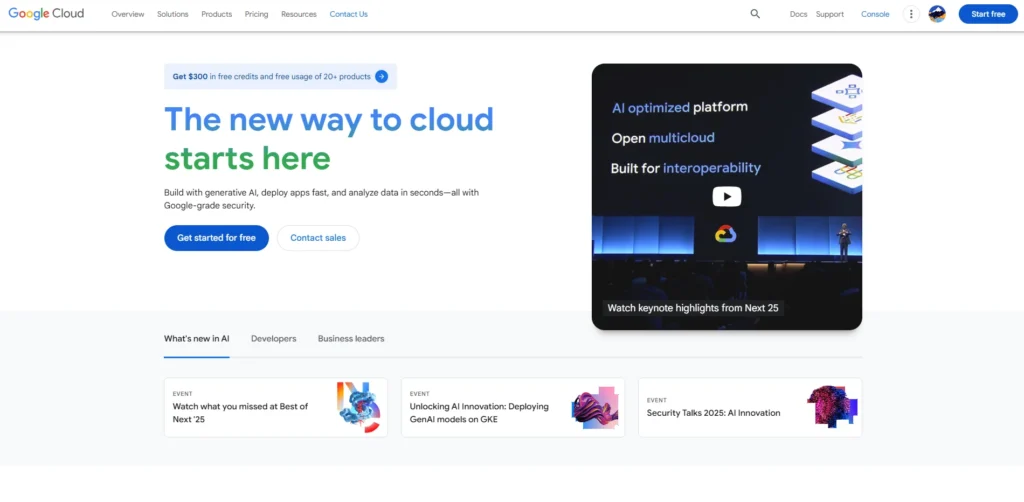
Task: Click the GenAI models on GKE card image
Action: (x=595, y=407)
